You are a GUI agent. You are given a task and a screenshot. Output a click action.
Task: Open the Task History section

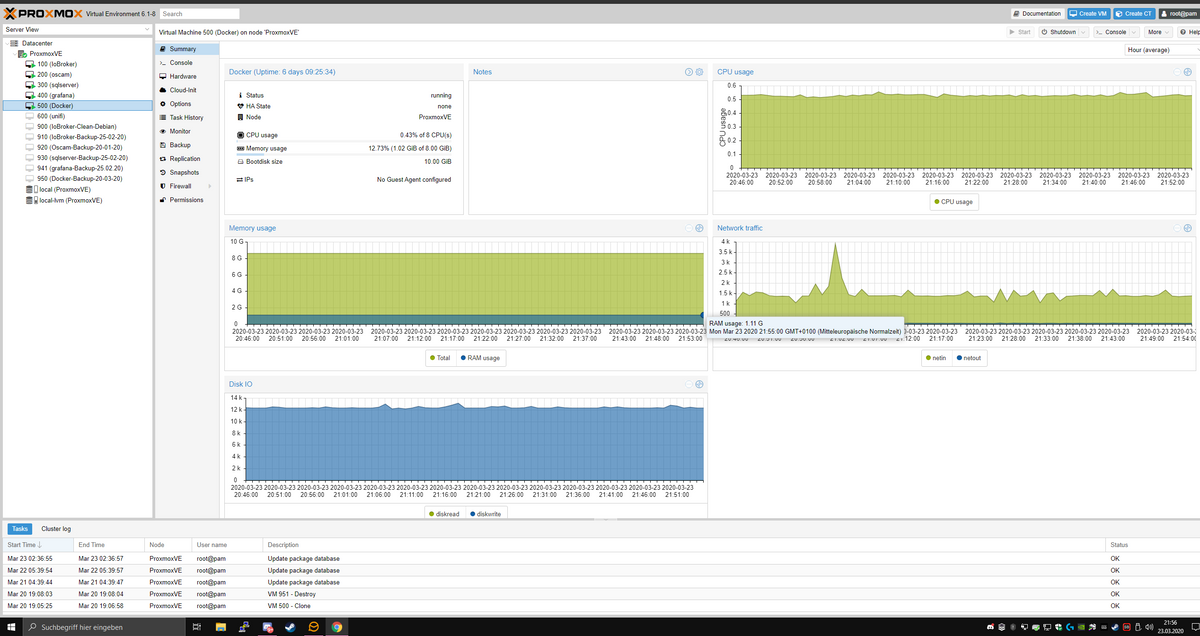tap(186, 117)
